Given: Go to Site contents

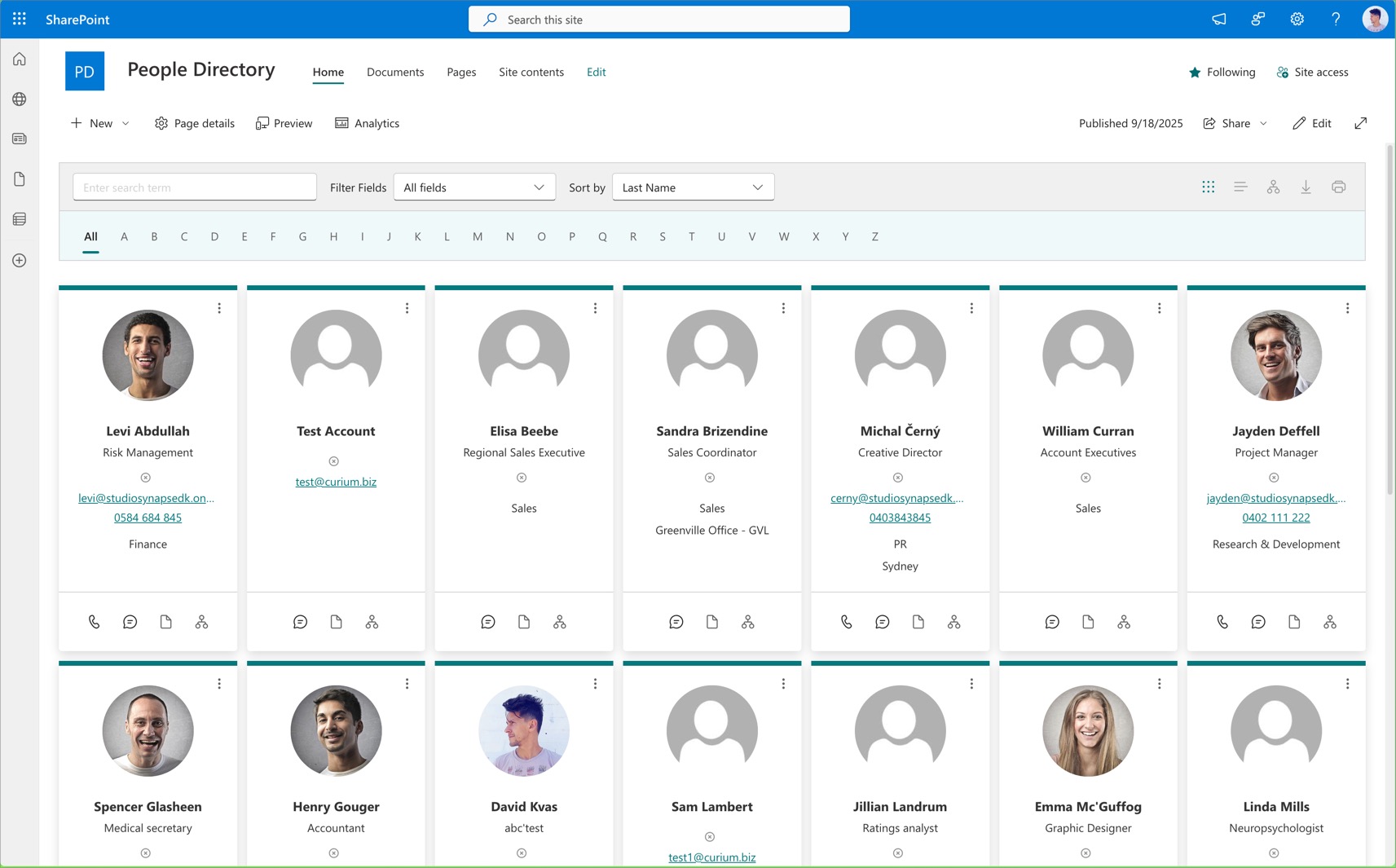Looking at the screenshot, I should pyautogui.click(x=531, y=72).
